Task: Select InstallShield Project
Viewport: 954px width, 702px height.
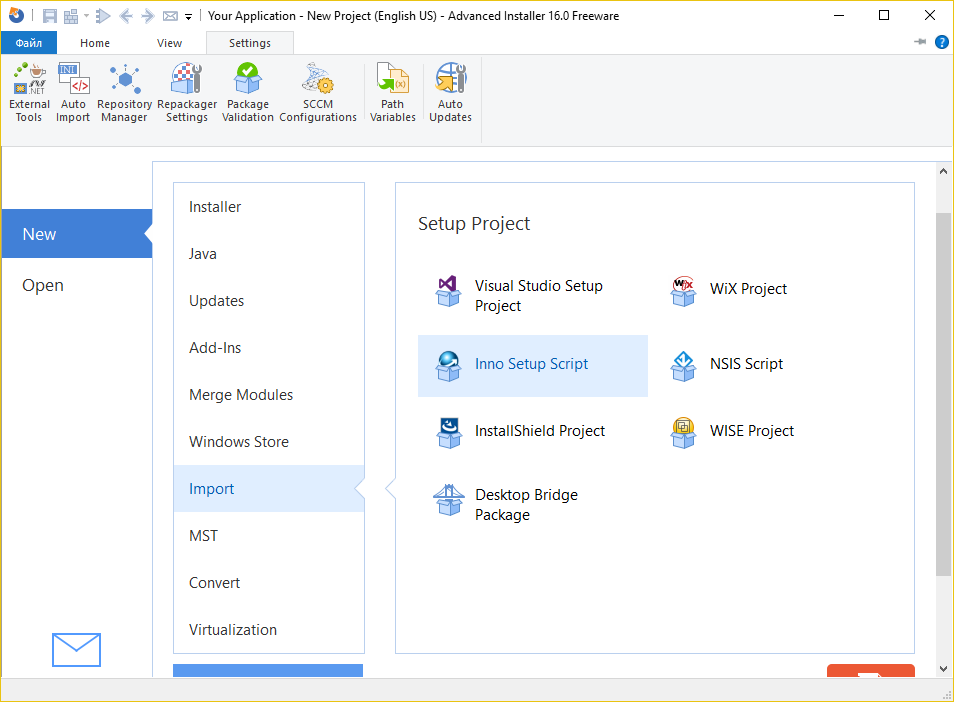Action: tap(521, 431)
